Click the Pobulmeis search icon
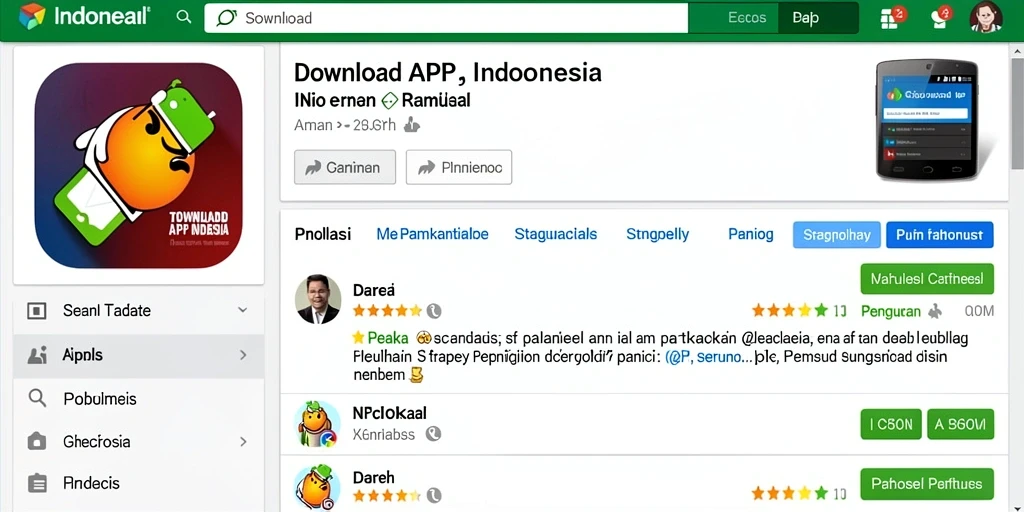The image size is (1024, 512). click(37, 398)
